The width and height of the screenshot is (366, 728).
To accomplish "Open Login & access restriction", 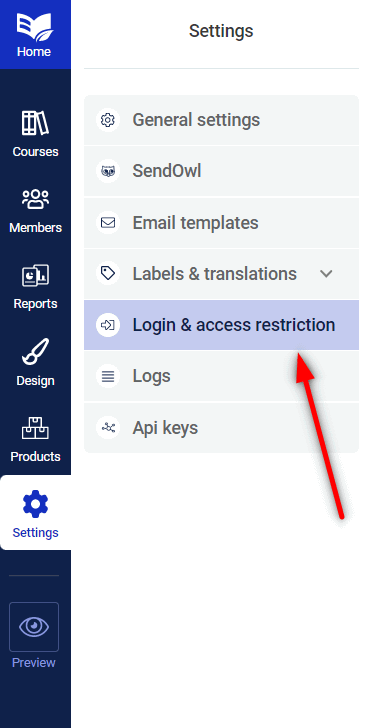I will [222, 325].
